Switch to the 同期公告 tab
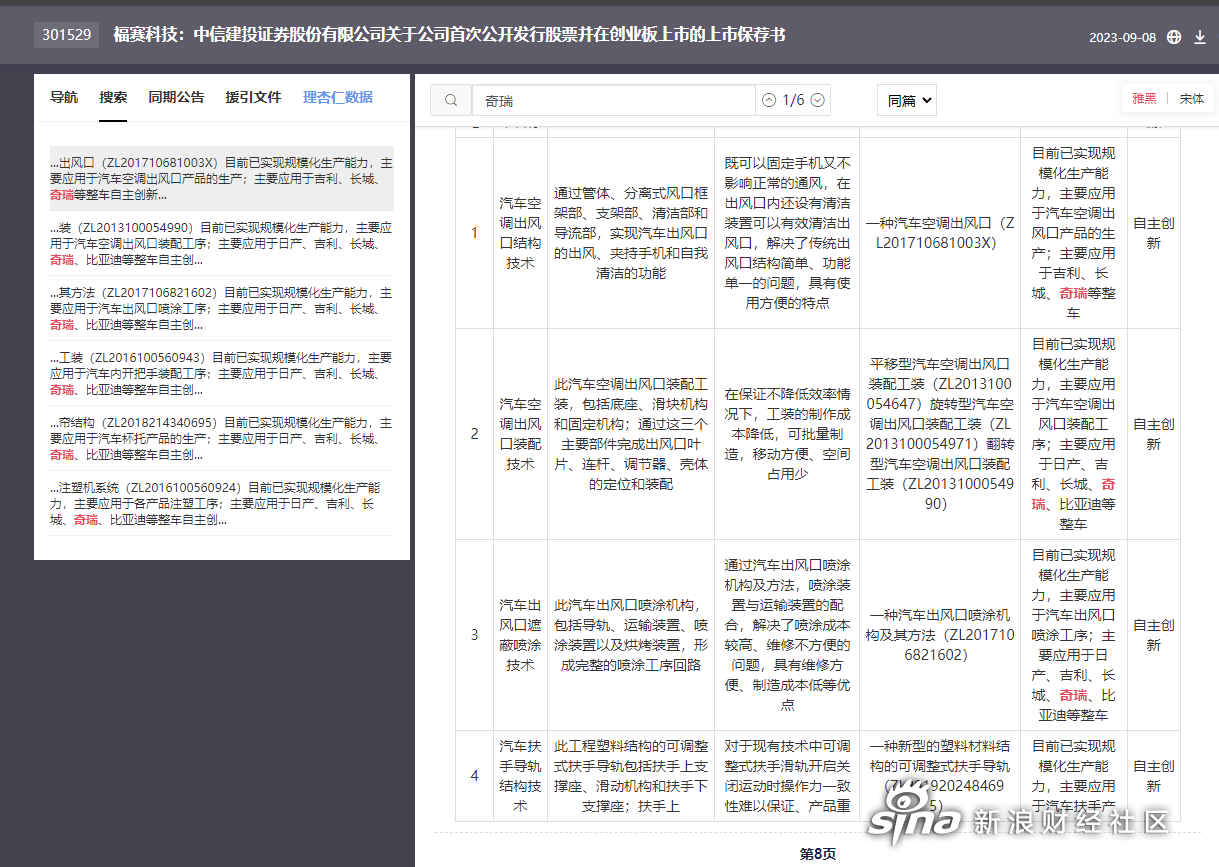The width and height of the screenshot is (1219, 867). 176,97
